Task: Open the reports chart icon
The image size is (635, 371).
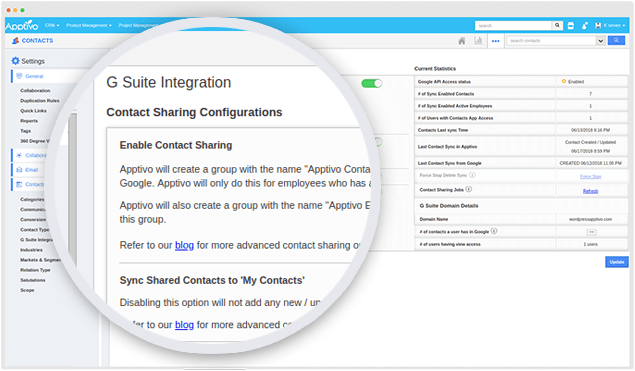Action: (478, 41)
